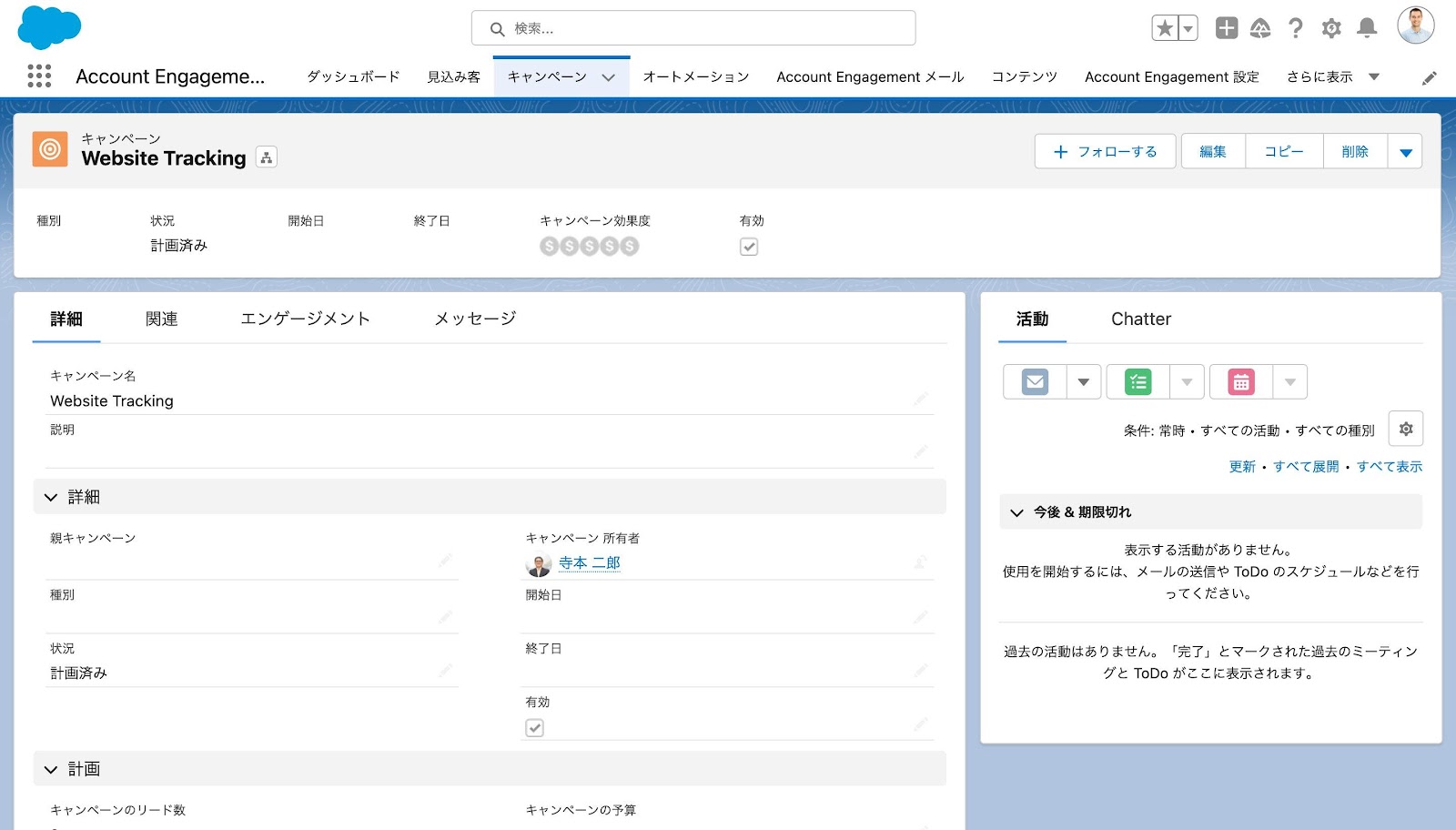Toggle the 有効 checkbox in the header
Viewport: 1456px width, 830px height.
click(749, 247)
